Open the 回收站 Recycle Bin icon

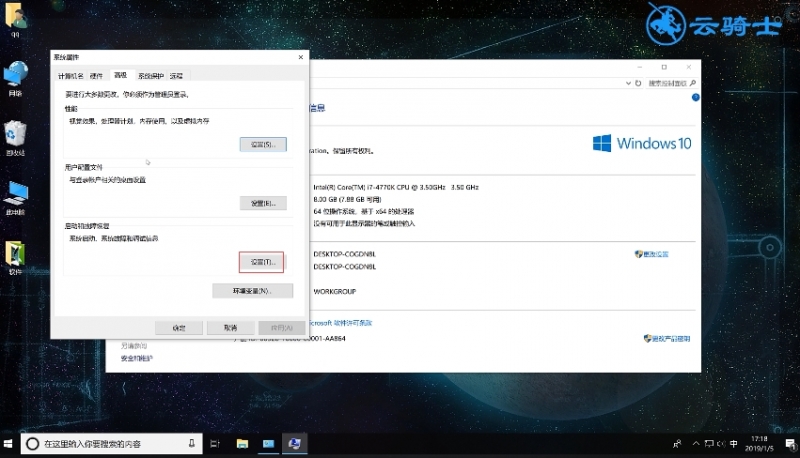click(15, 138)
